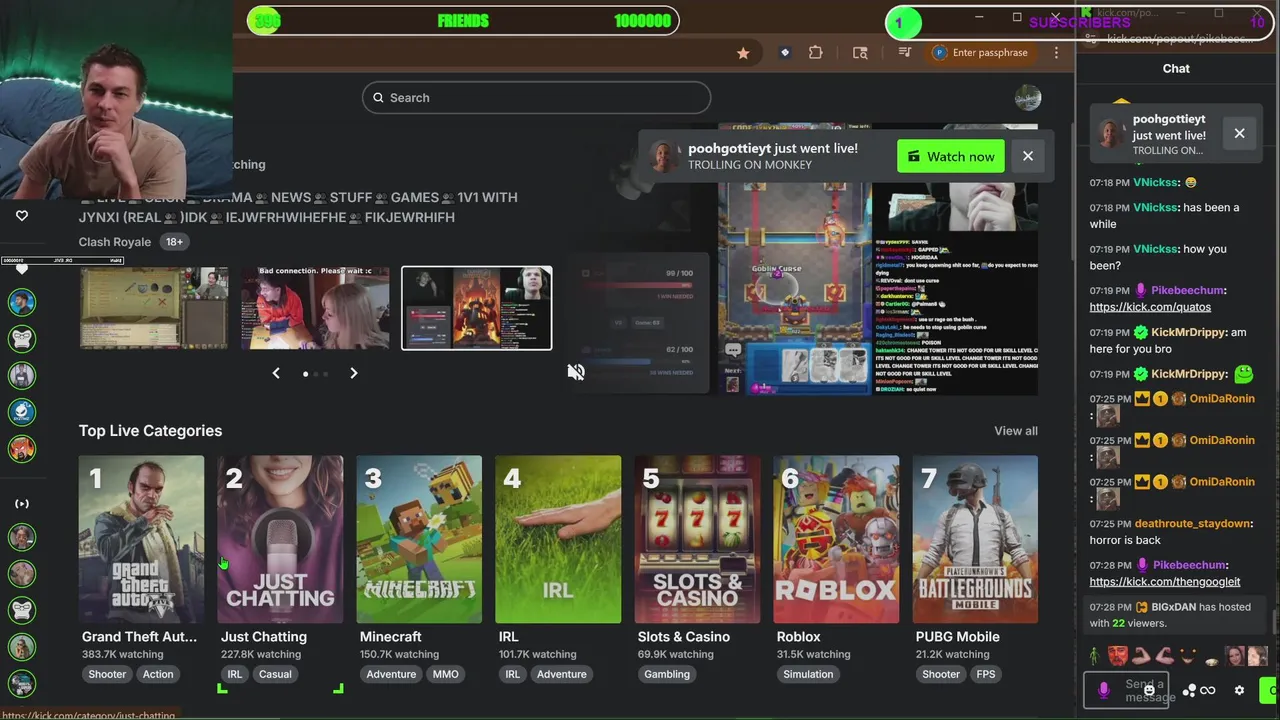Screen dimensions: 1280x720
Task: Click into the Send a message chat input
Action: click(x=1127, y=690)
